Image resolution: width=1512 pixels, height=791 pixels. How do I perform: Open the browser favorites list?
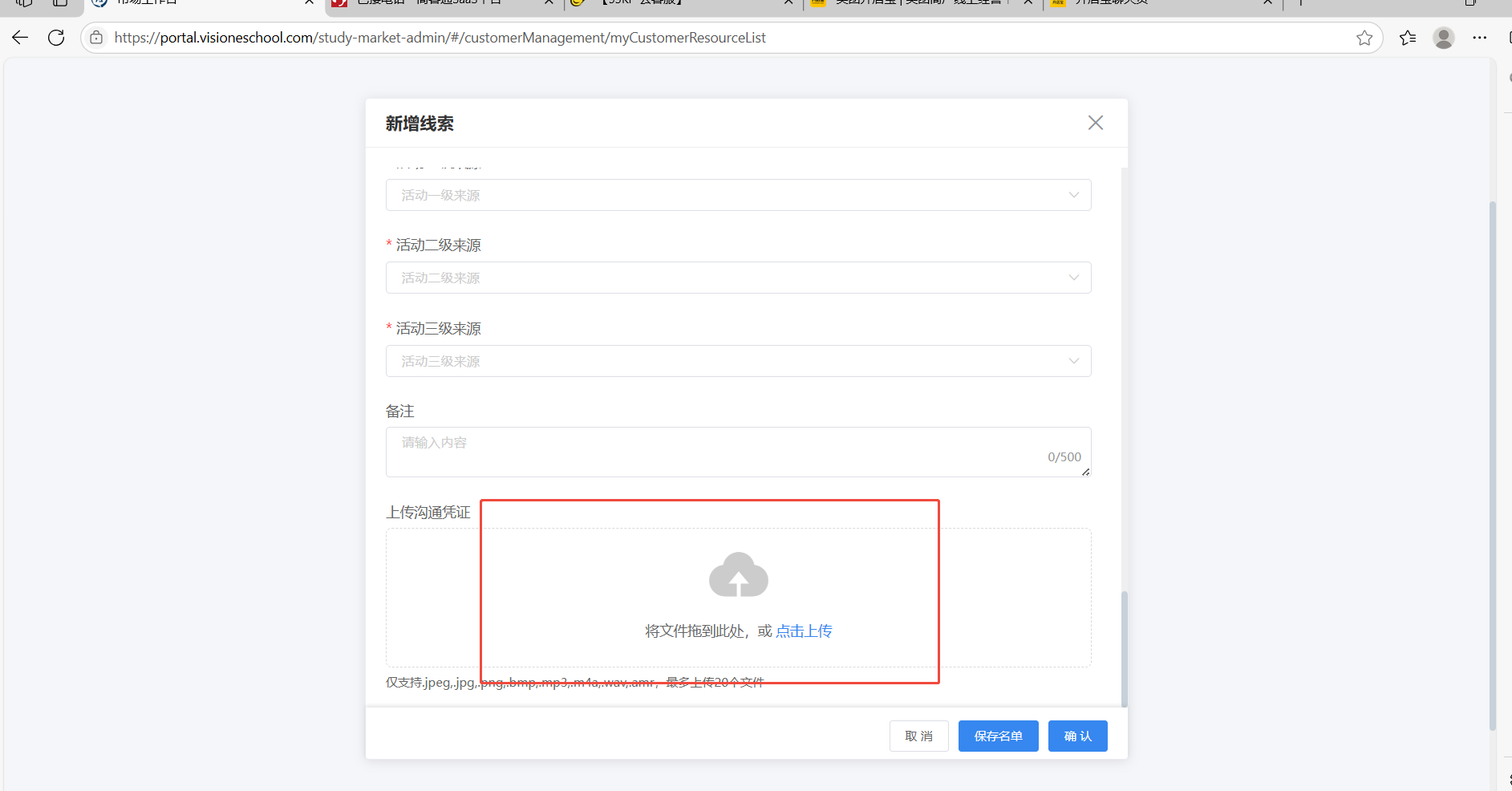(x=1407, y=38)
